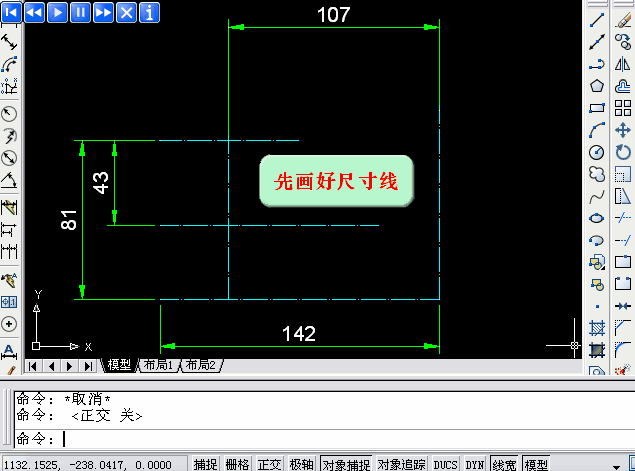Select the Point drawing tool
Screen dimensions: 635x471
(x=597, y=307)
